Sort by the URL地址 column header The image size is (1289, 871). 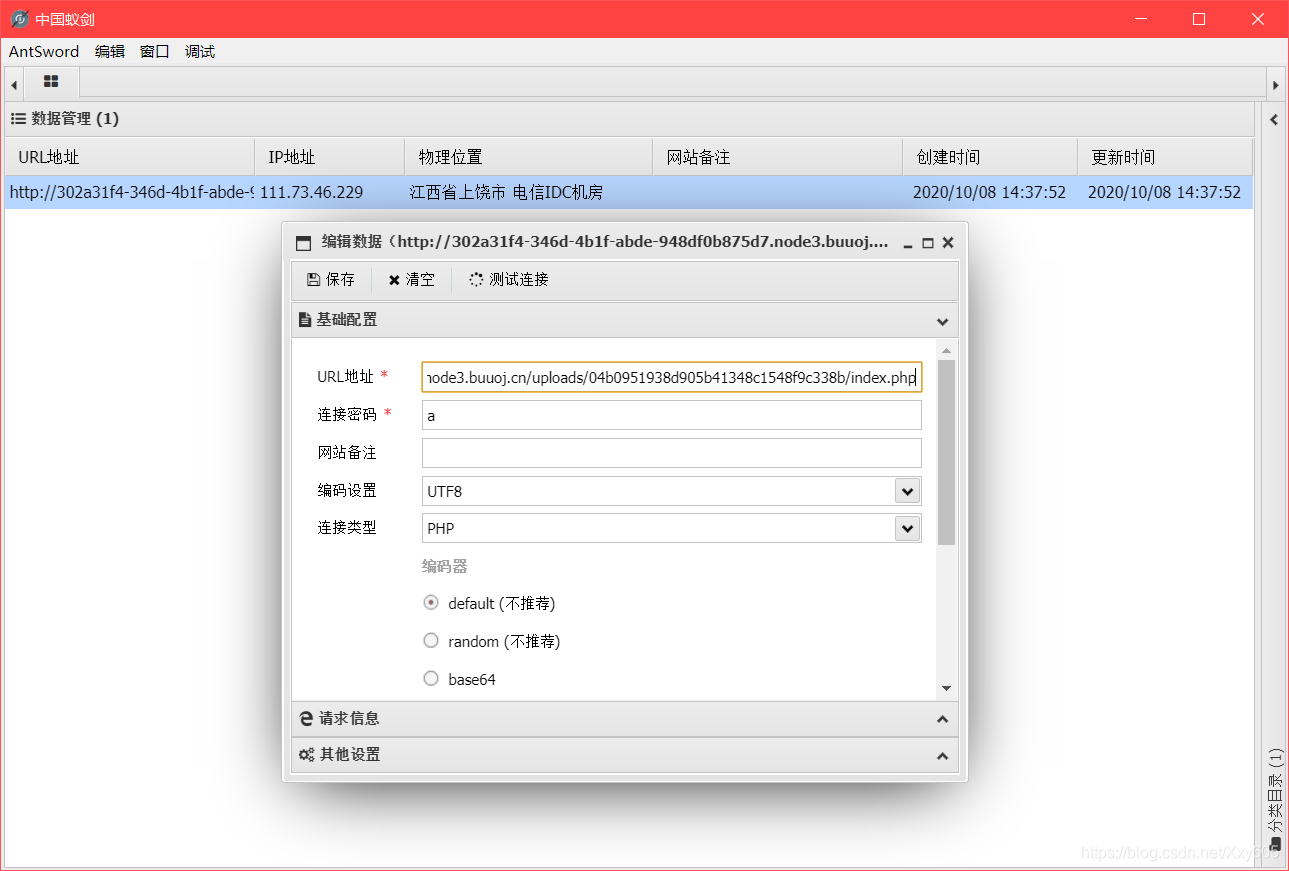(x=130, y=157)
